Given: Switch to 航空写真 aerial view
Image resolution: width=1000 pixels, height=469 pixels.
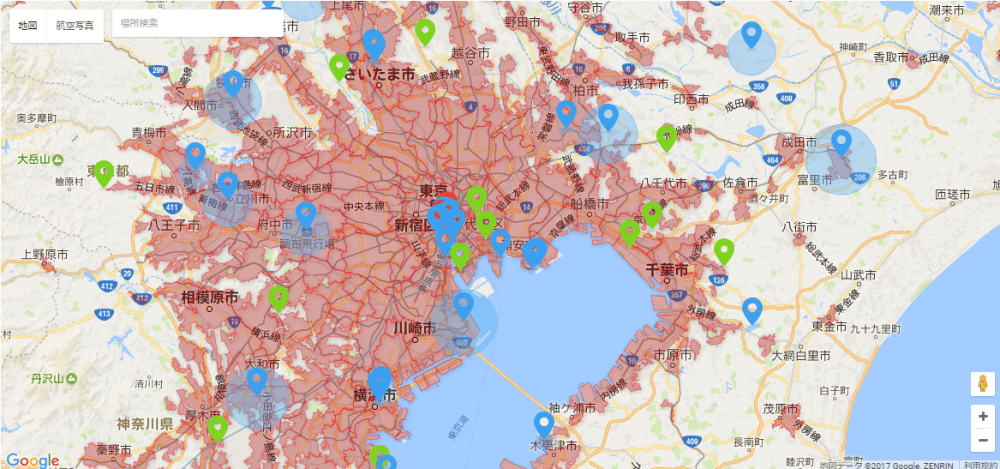Looking at the screenshot, I should (x=75, y=26).
